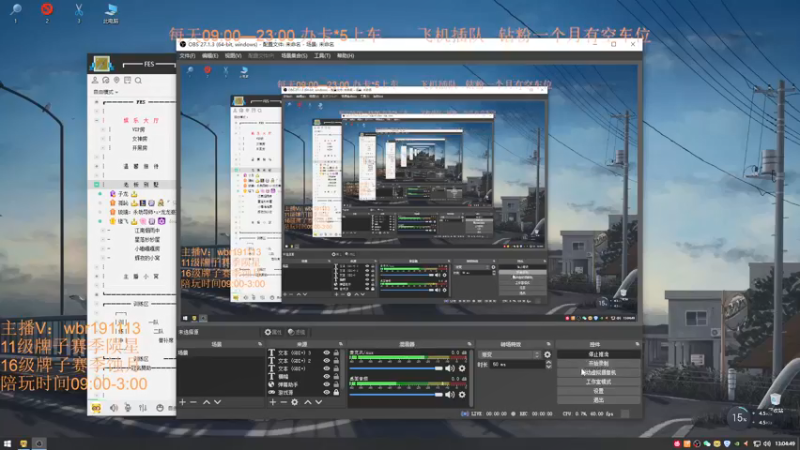Remove the source with the Sources panel minus icon
This screenshot has height=450, width=800.
click(x=283, y=402)
